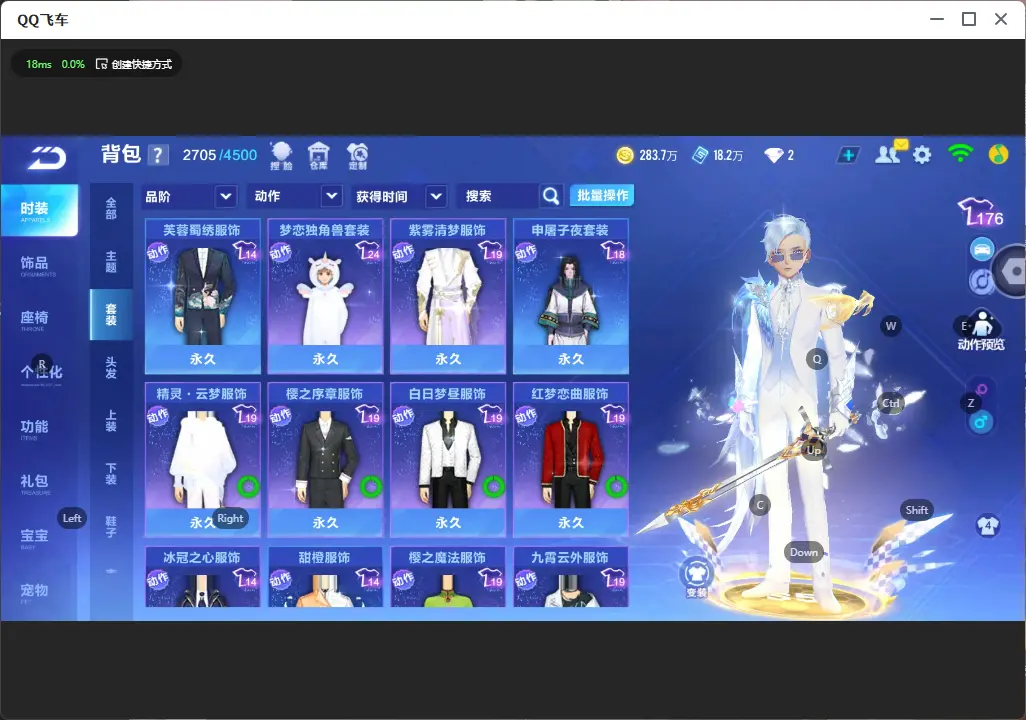Select the 甜橙服饰 outfit card
The height and width of the screenshot is (720, 1026).
pos(325,577)
